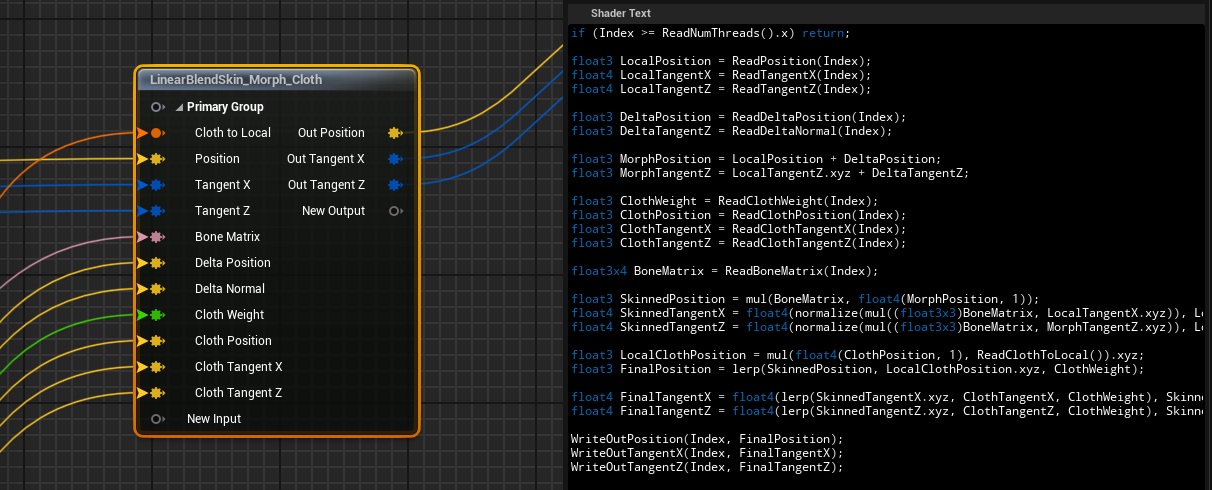Viewport: 1212px width, 490px height.
Task: Click the Bone Matrix pink input pin
Action: (x=156, y=237)
